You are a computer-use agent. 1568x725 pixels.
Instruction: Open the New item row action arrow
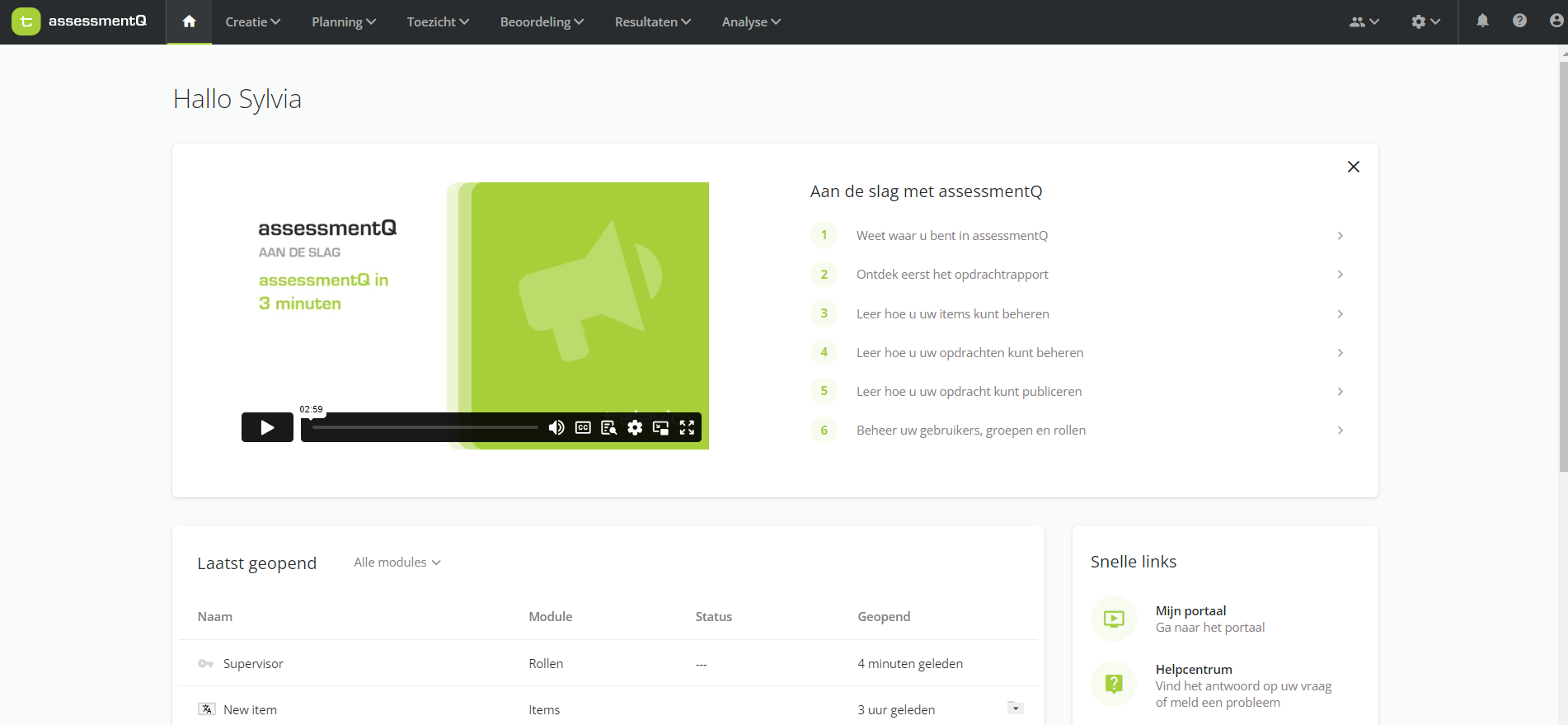click(x=1016, y=709)
